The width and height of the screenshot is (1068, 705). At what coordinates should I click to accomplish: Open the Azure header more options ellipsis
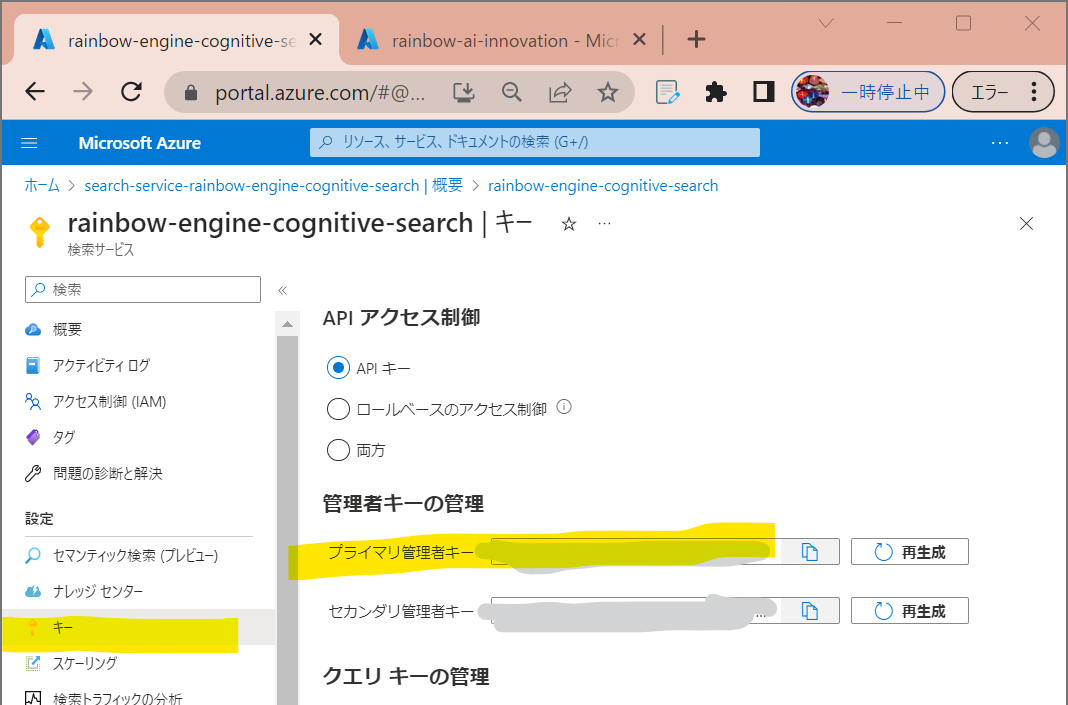pos(1000,143)
